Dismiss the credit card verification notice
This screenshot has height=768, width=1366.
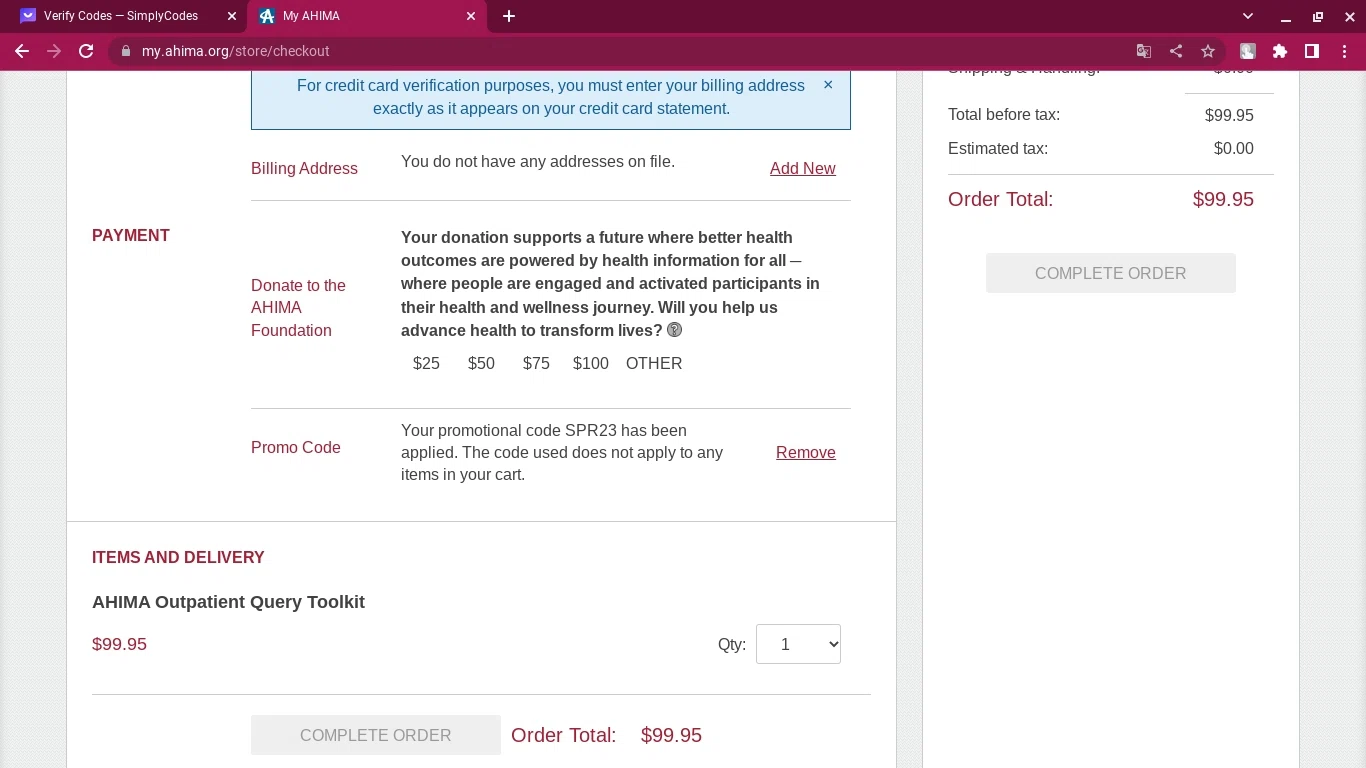(x=828, y=85)
